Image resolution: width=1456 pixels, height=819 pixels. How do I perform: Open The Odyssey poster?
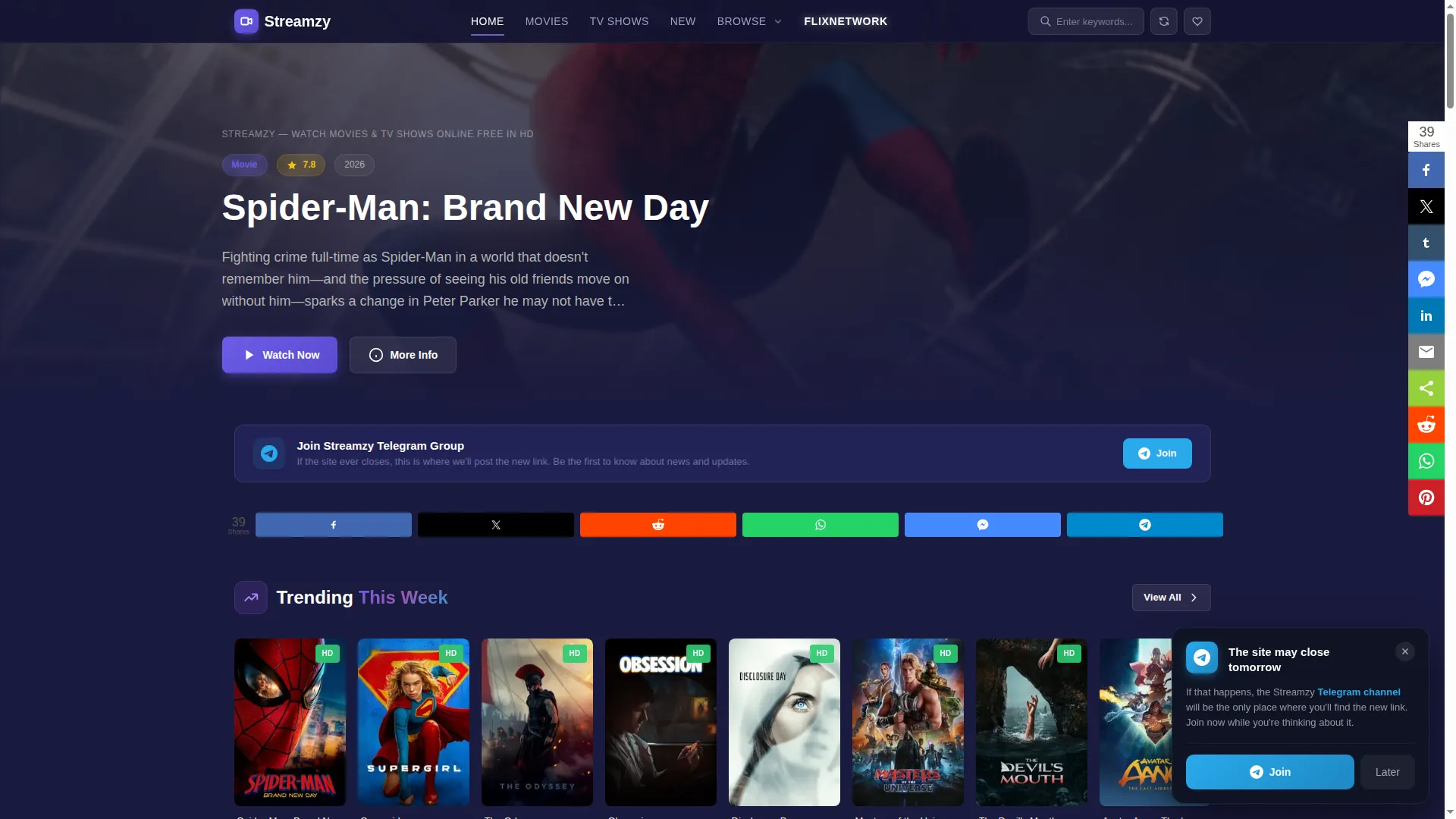click(x=537, y=722)
